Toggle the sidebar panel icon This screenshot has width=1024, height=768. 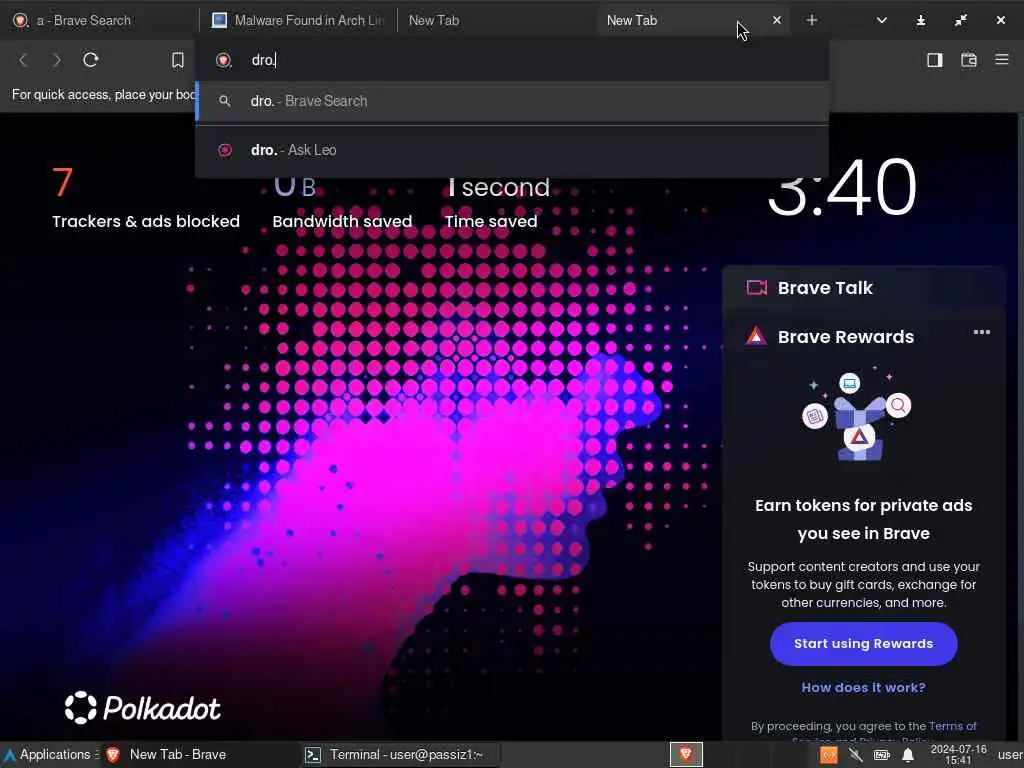click(935, 60)
